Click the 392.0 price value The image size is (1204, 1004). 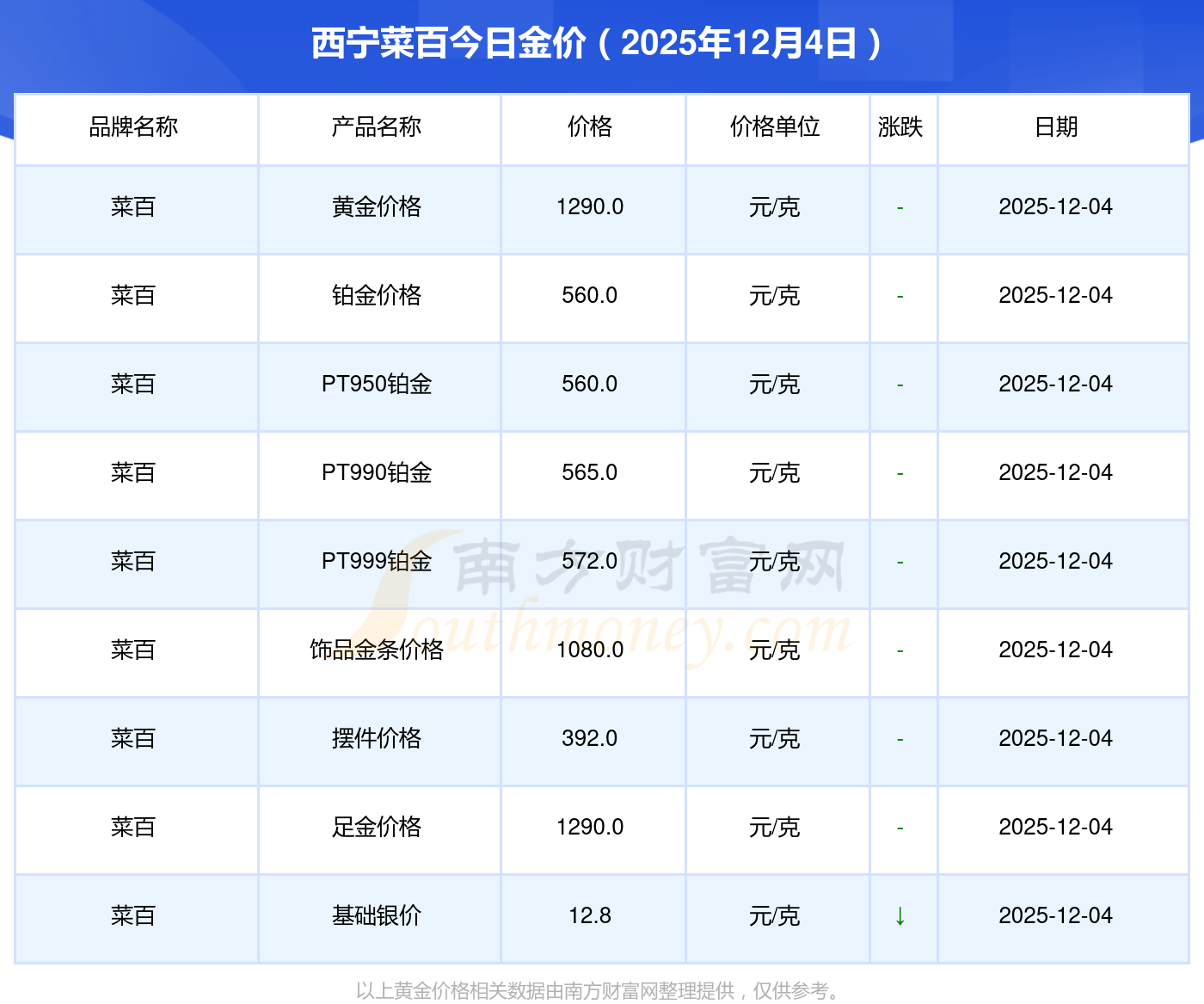tap(590, 739)
